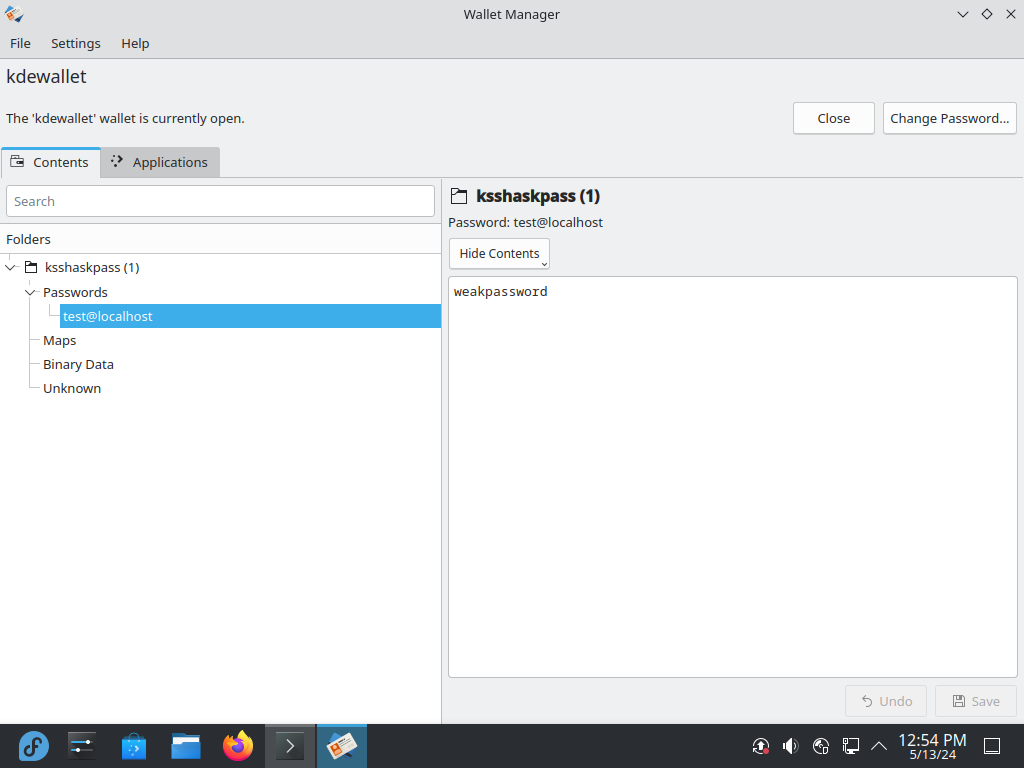
Task: Click Hide Contents button
Action: [499, 253]
